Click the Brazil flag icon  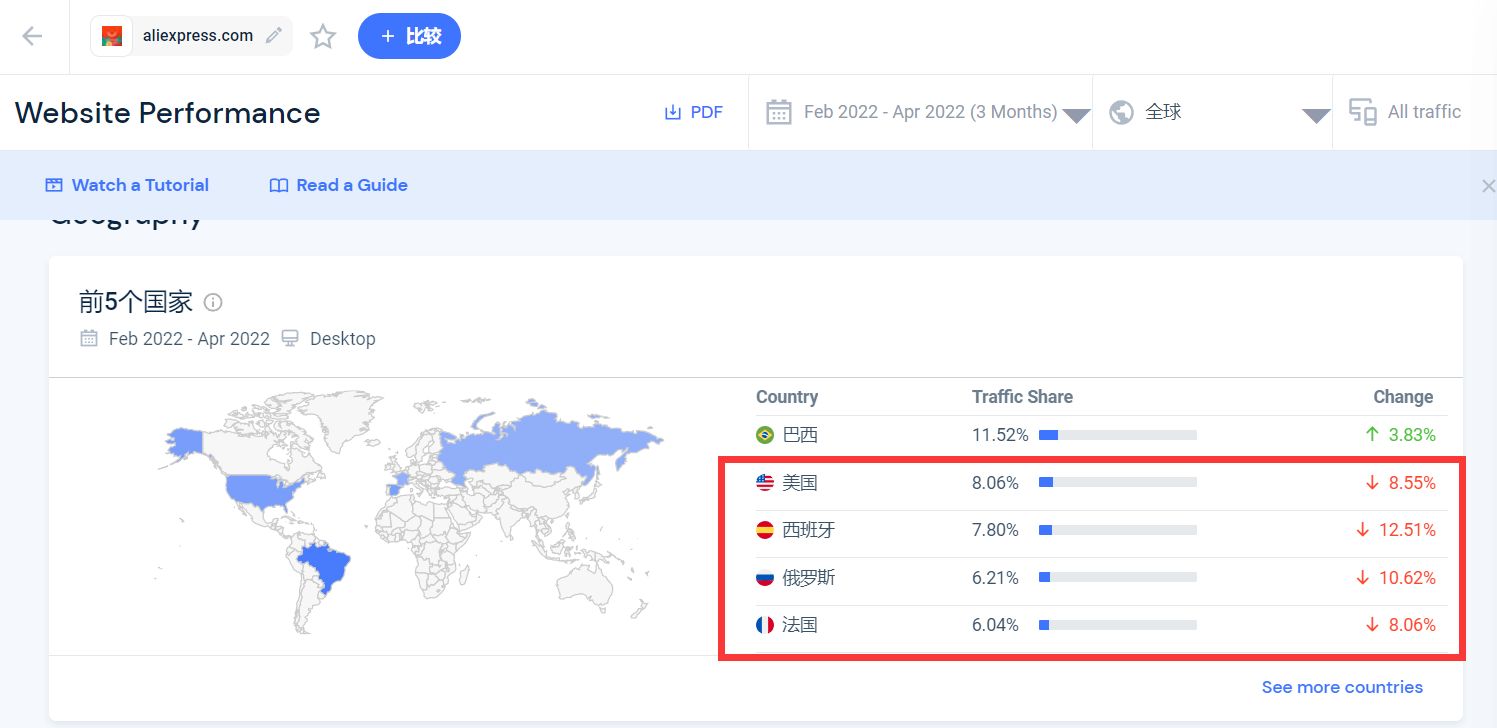point(765,435)
